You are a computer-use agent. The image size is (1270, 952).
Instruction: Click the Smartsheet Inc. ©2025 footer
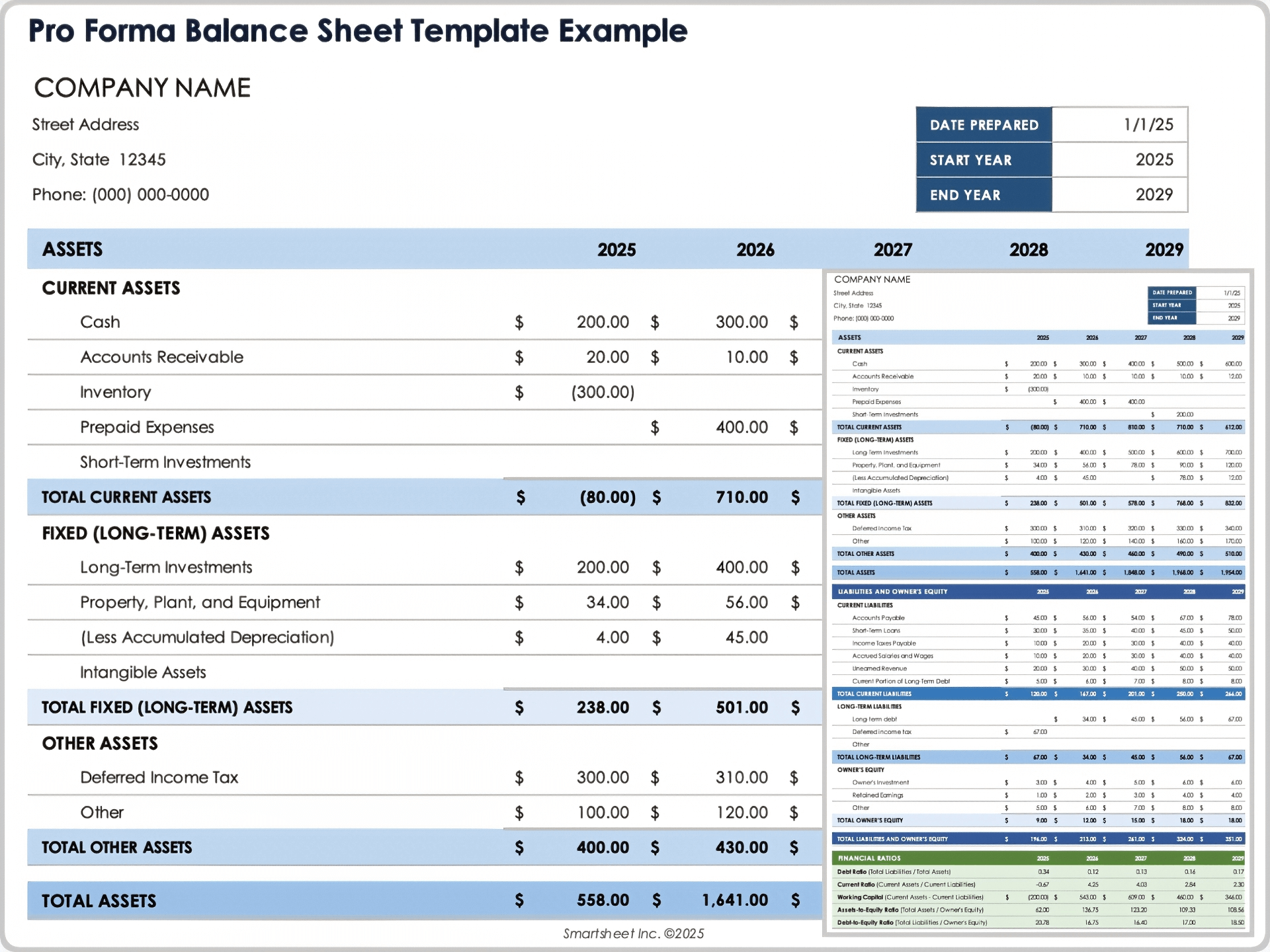[x=633, y=933]
